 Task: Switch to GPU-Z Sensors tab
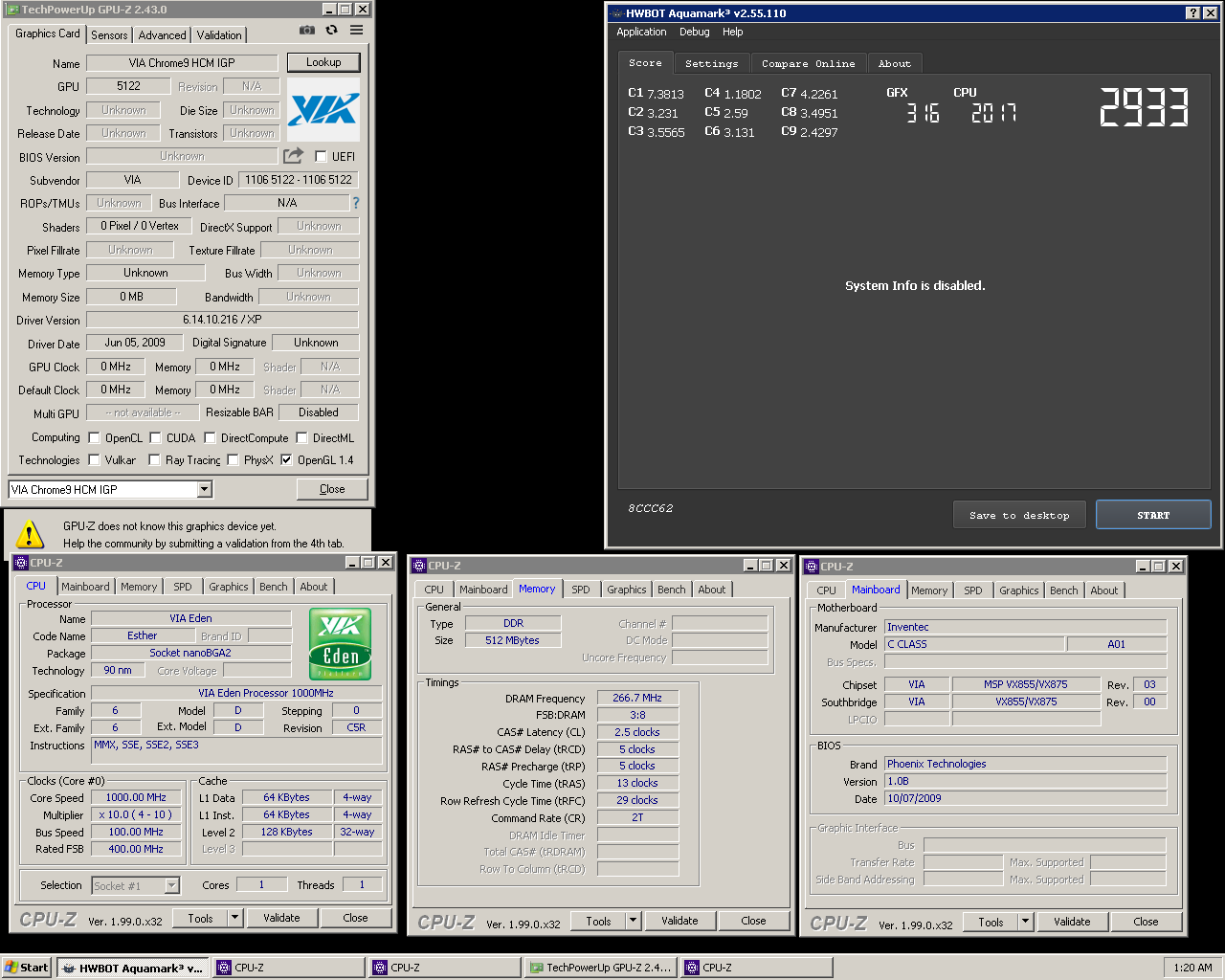tap(109, 34)
